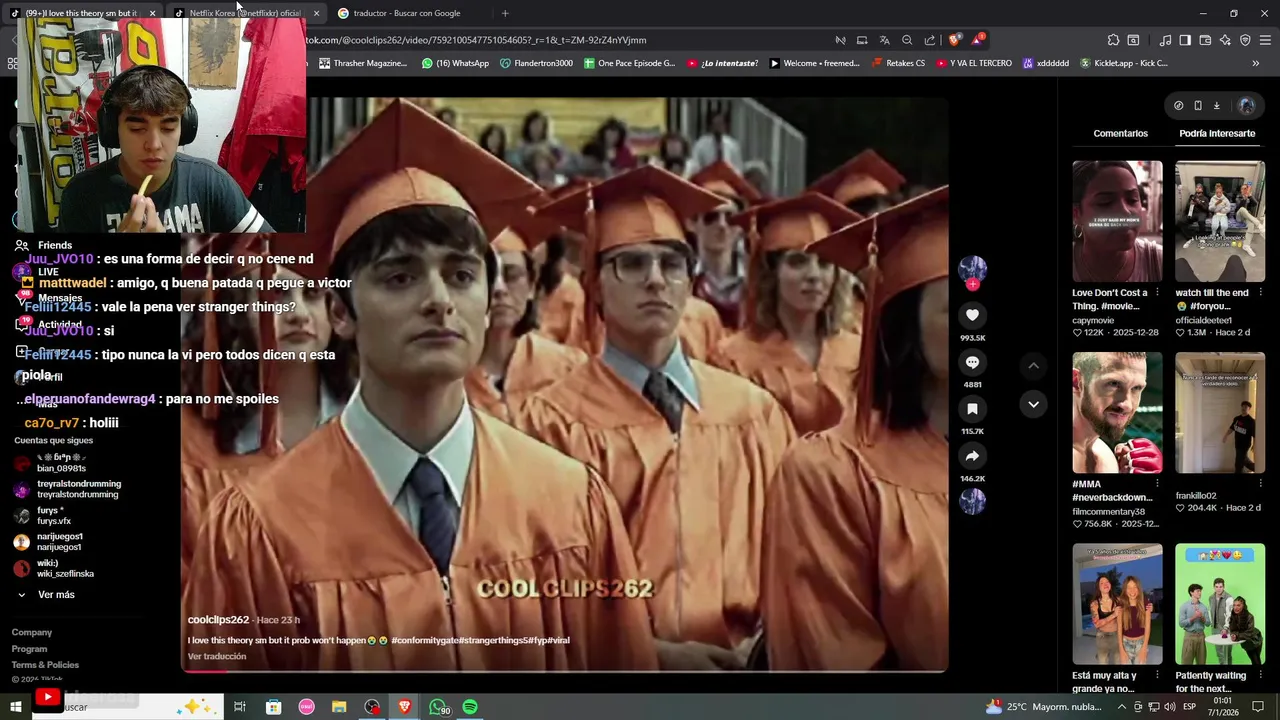Open Brave Rewards triangle icon

point(977,40)
